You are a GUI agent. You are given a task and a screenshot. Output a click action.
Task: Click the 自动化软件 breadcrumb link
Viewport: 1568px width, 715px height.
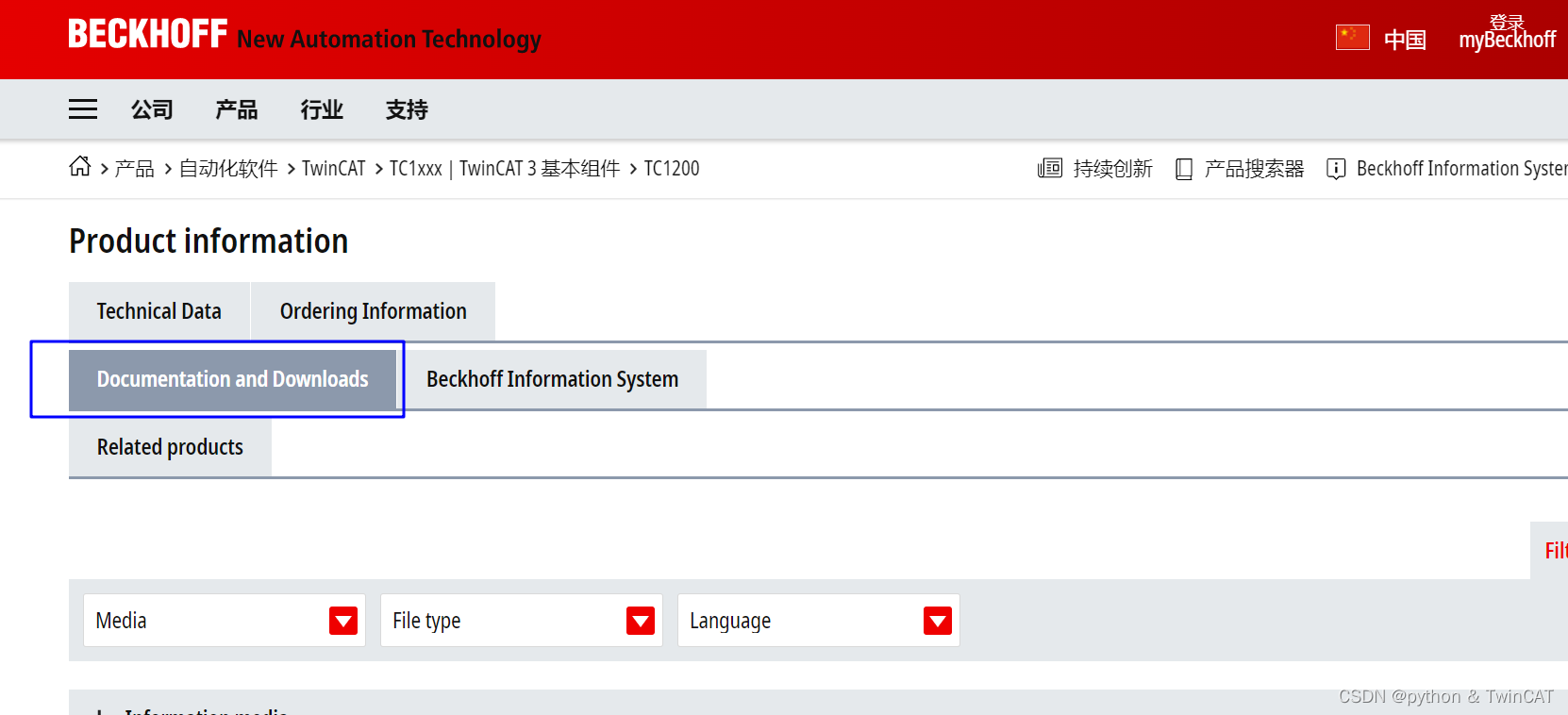(x=228, y=169)
